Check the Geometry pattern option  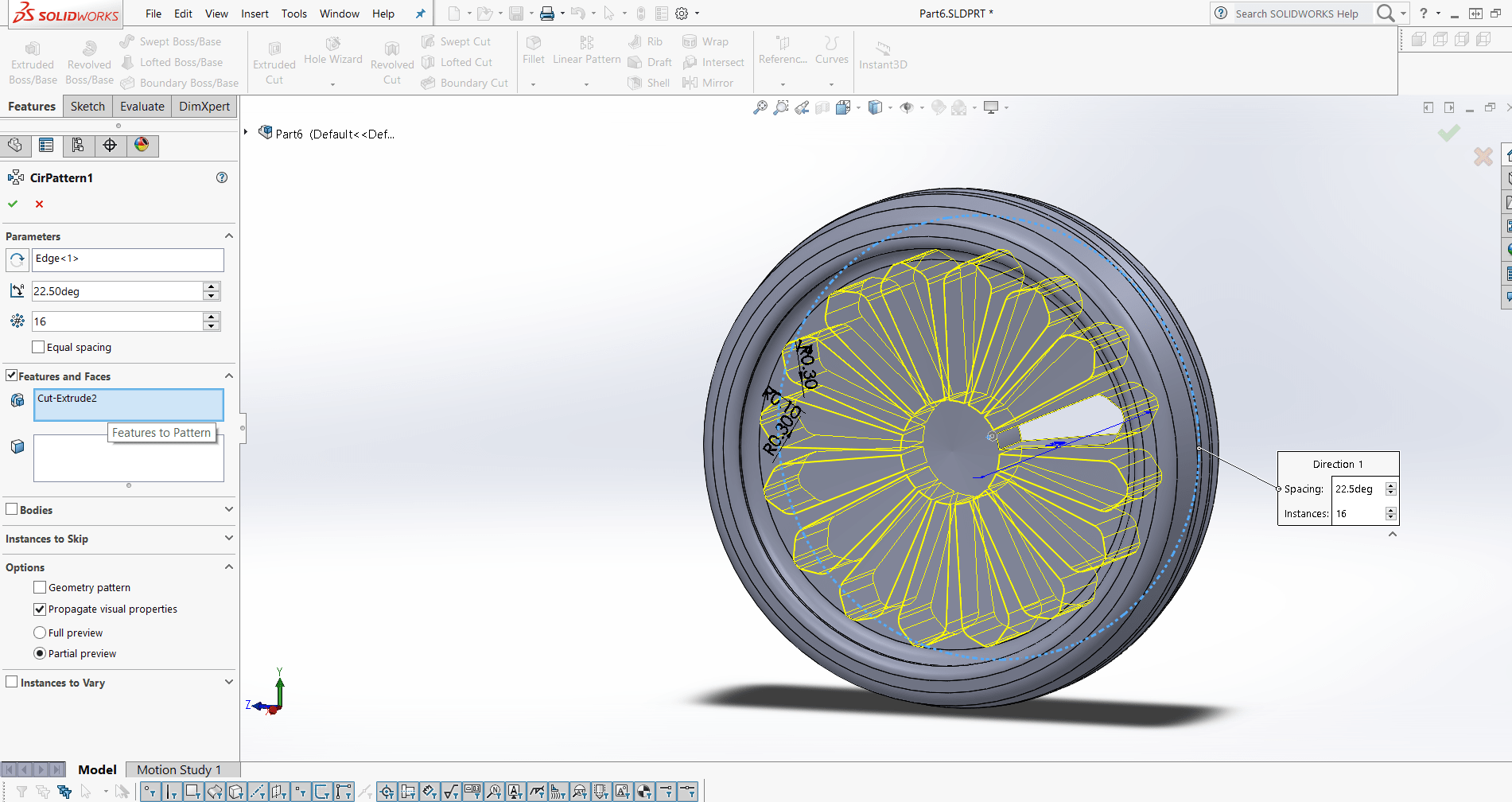click(x=40, y=587)
